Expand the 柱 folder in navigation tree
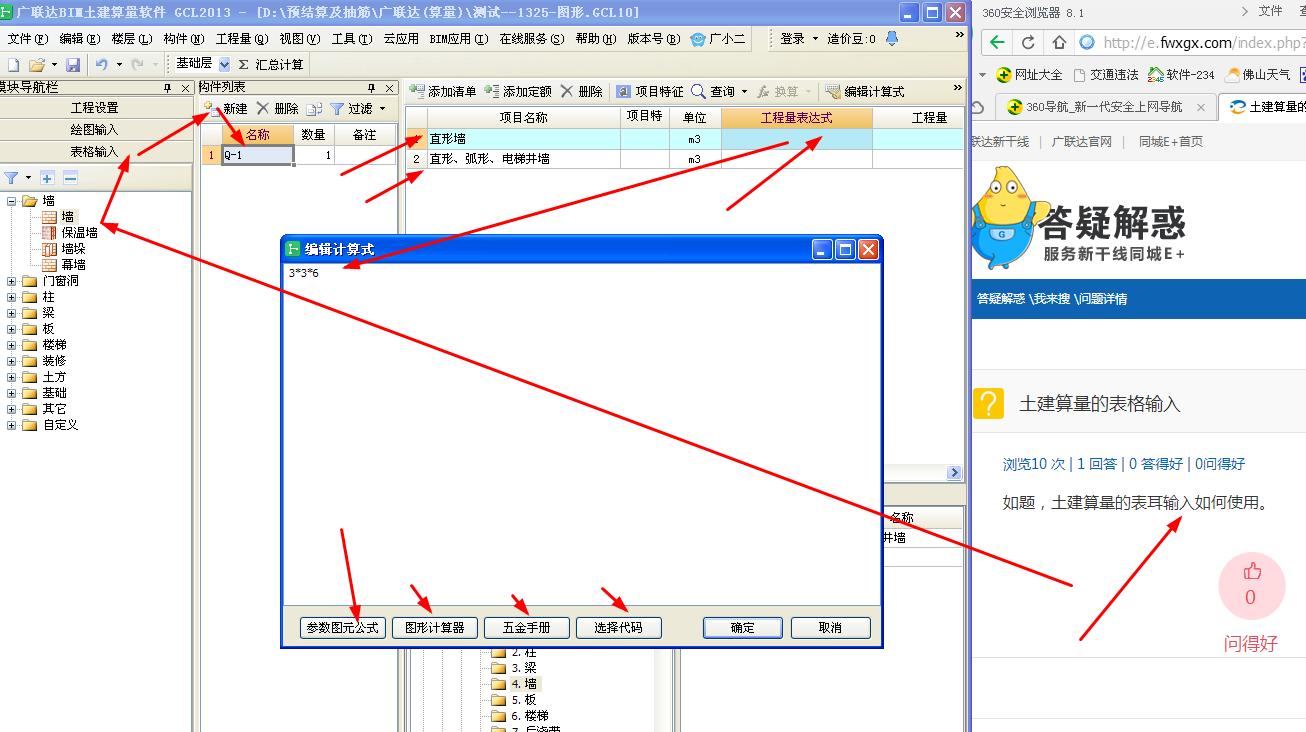Image resolution: width=1306 pixels, height=732 pixels. click(x=12, y=297)
